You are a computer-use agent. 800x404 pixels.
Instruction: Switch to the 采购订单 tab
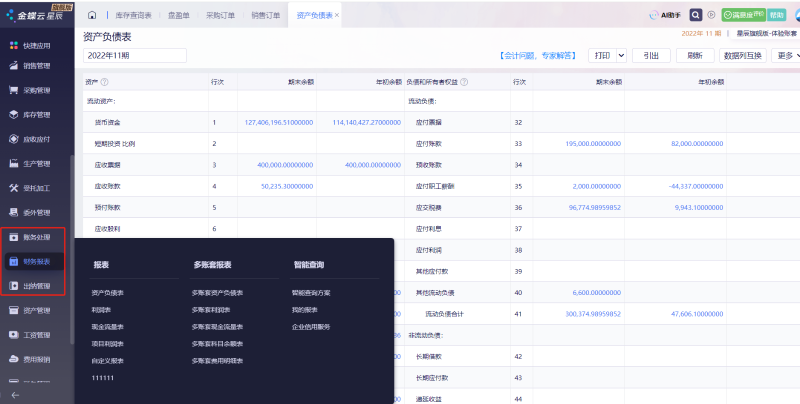pyautogui.click(x=220, y=15)
